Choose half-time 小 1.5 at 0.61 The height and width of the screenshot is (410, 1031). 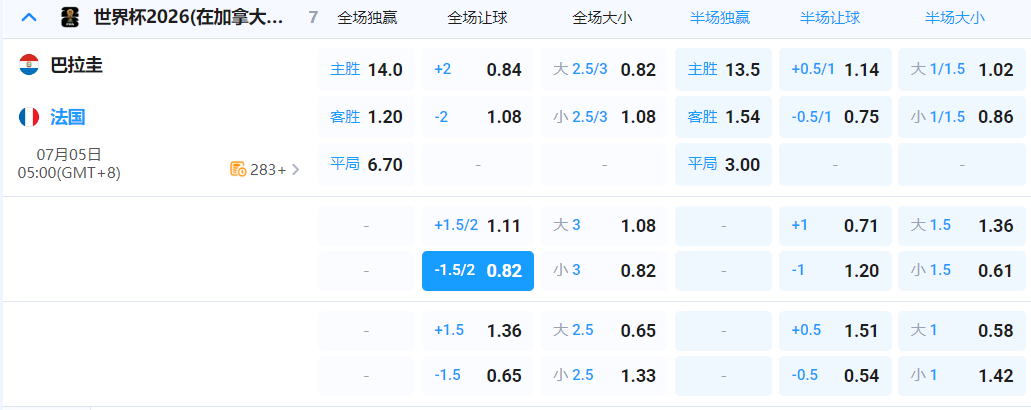(961, 271)
